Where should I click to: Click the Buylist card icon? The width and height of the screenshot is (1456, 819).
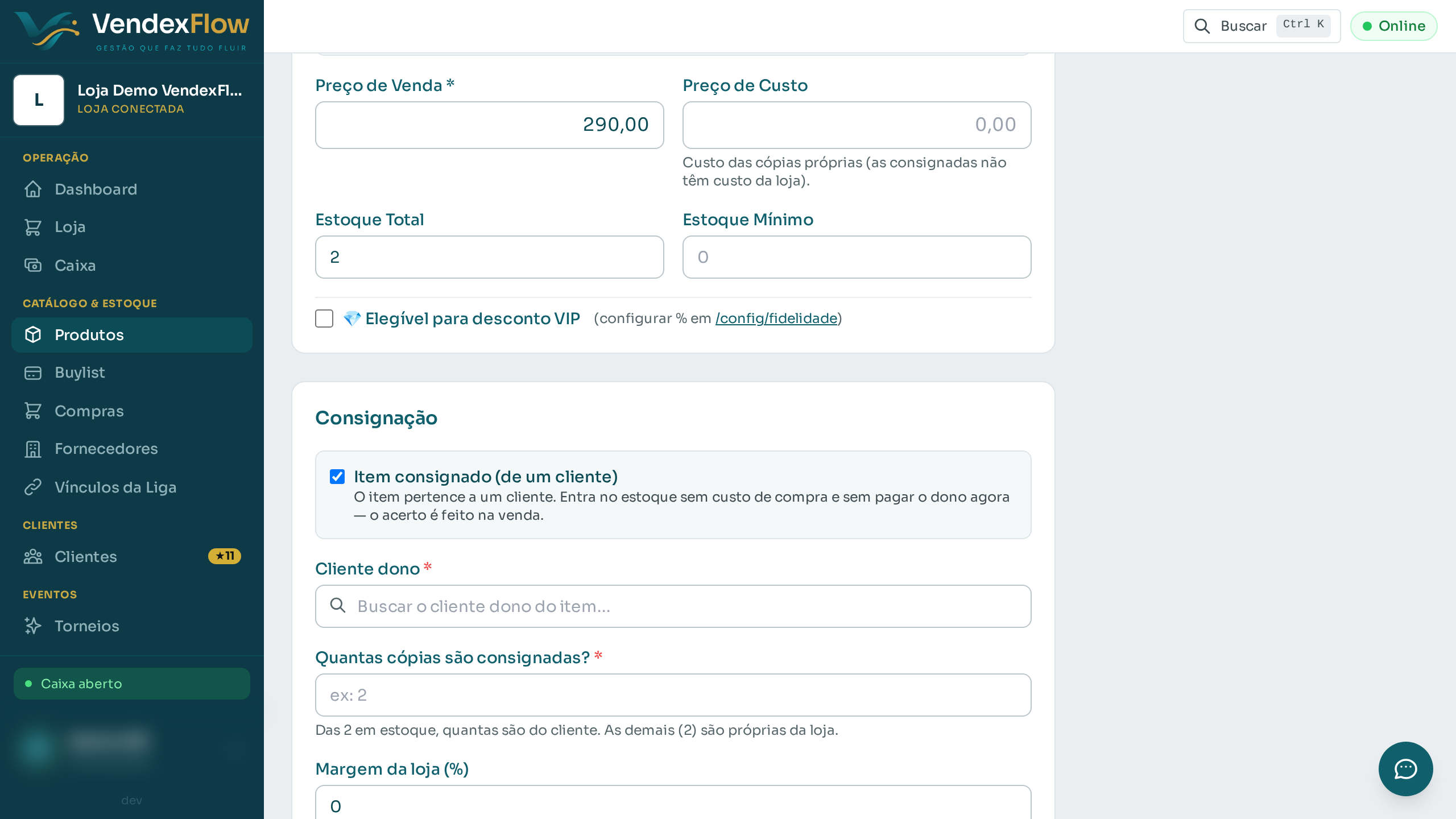[33, 373]
